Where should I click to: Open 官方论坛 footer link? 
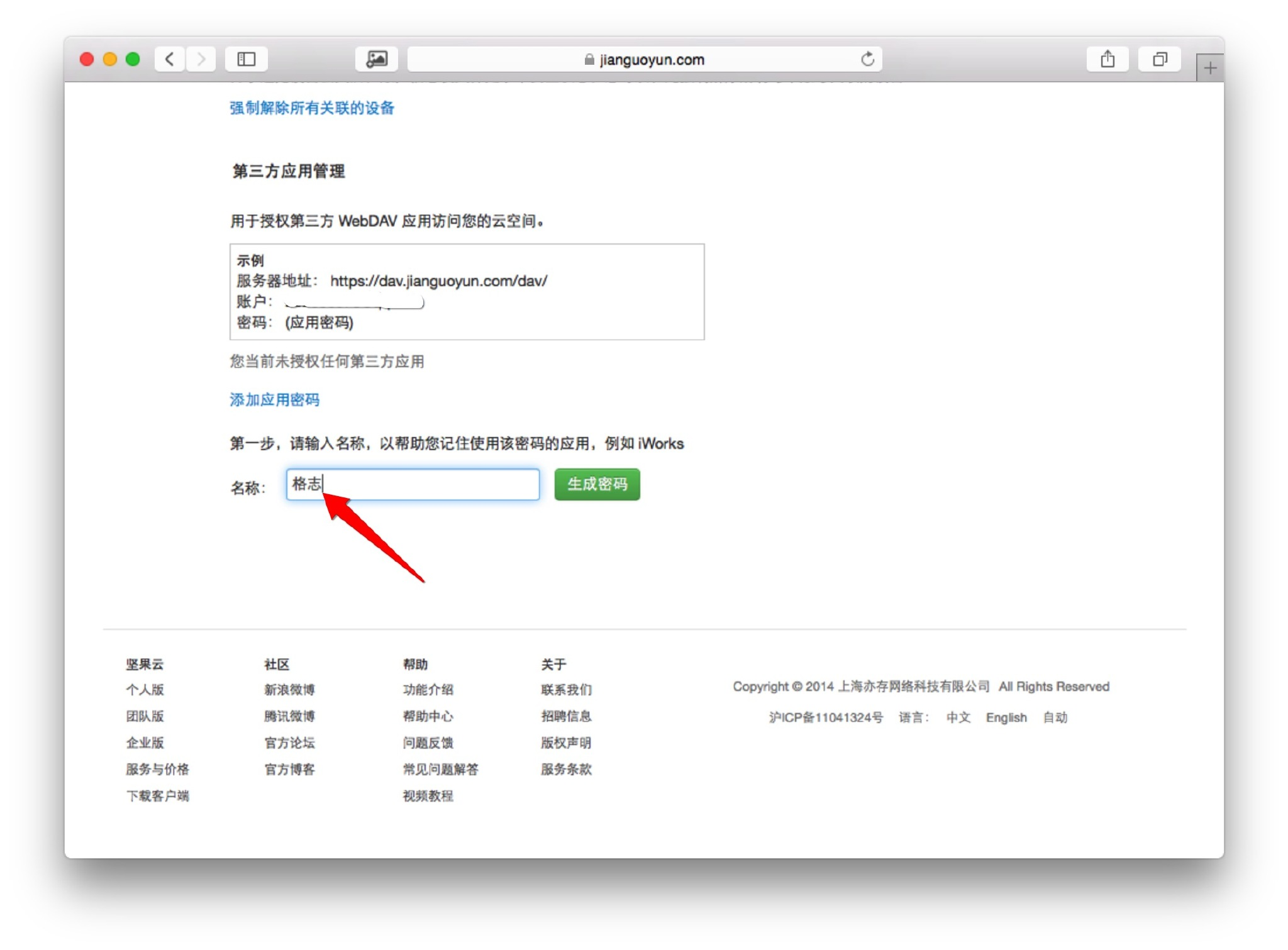289,743
